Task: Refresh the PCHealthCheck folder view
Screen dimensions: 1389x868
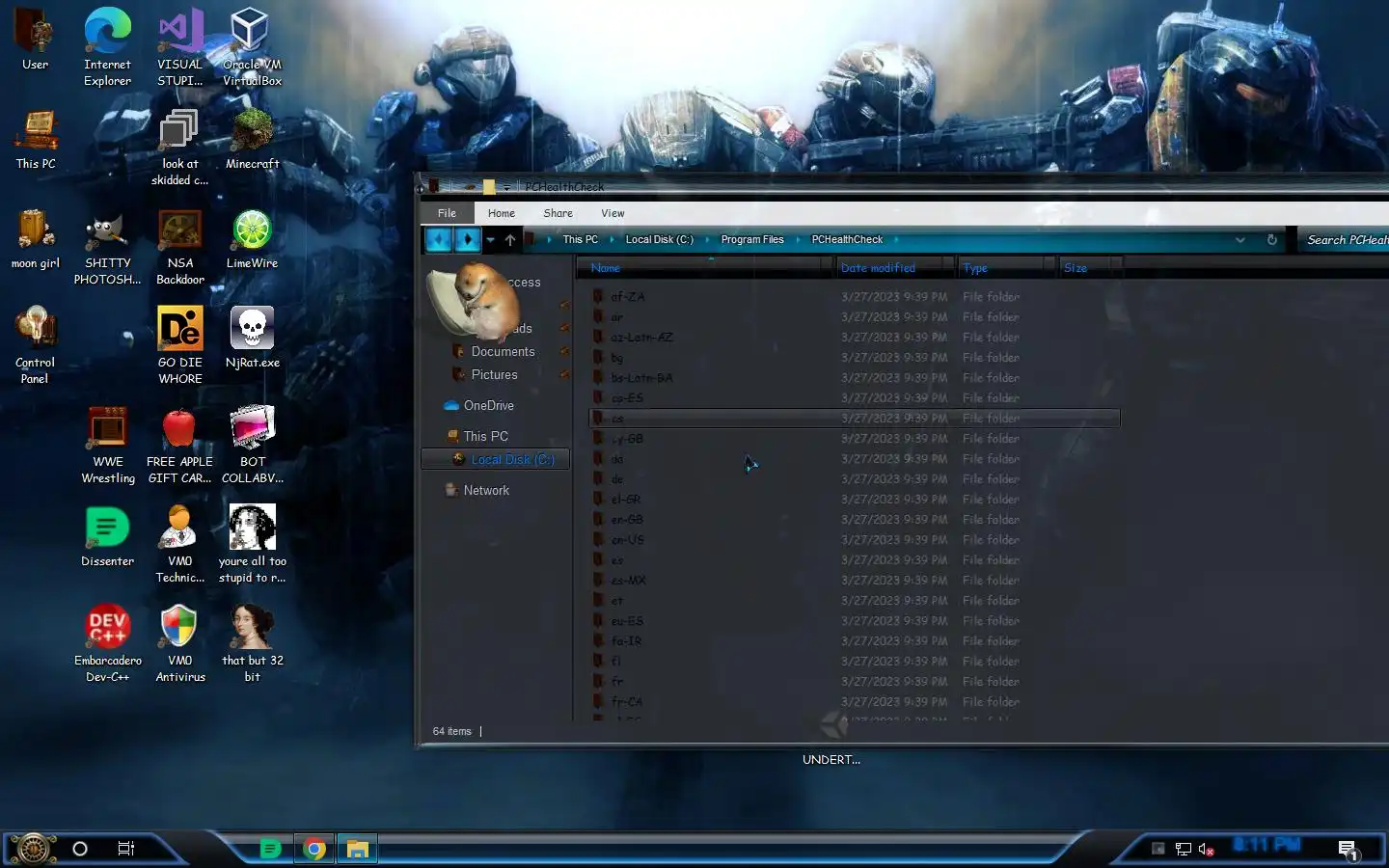Action: [1271, 240]
